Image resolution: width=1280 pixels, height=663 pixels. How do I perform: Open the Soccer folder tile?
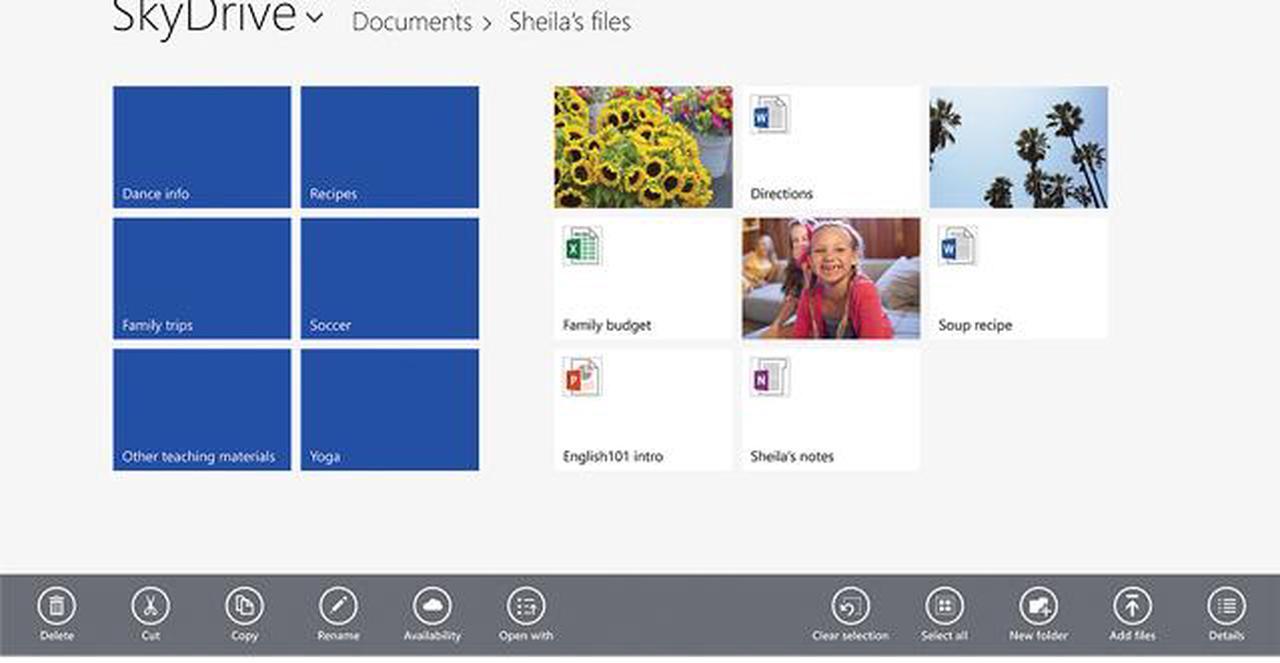[390, 278]
